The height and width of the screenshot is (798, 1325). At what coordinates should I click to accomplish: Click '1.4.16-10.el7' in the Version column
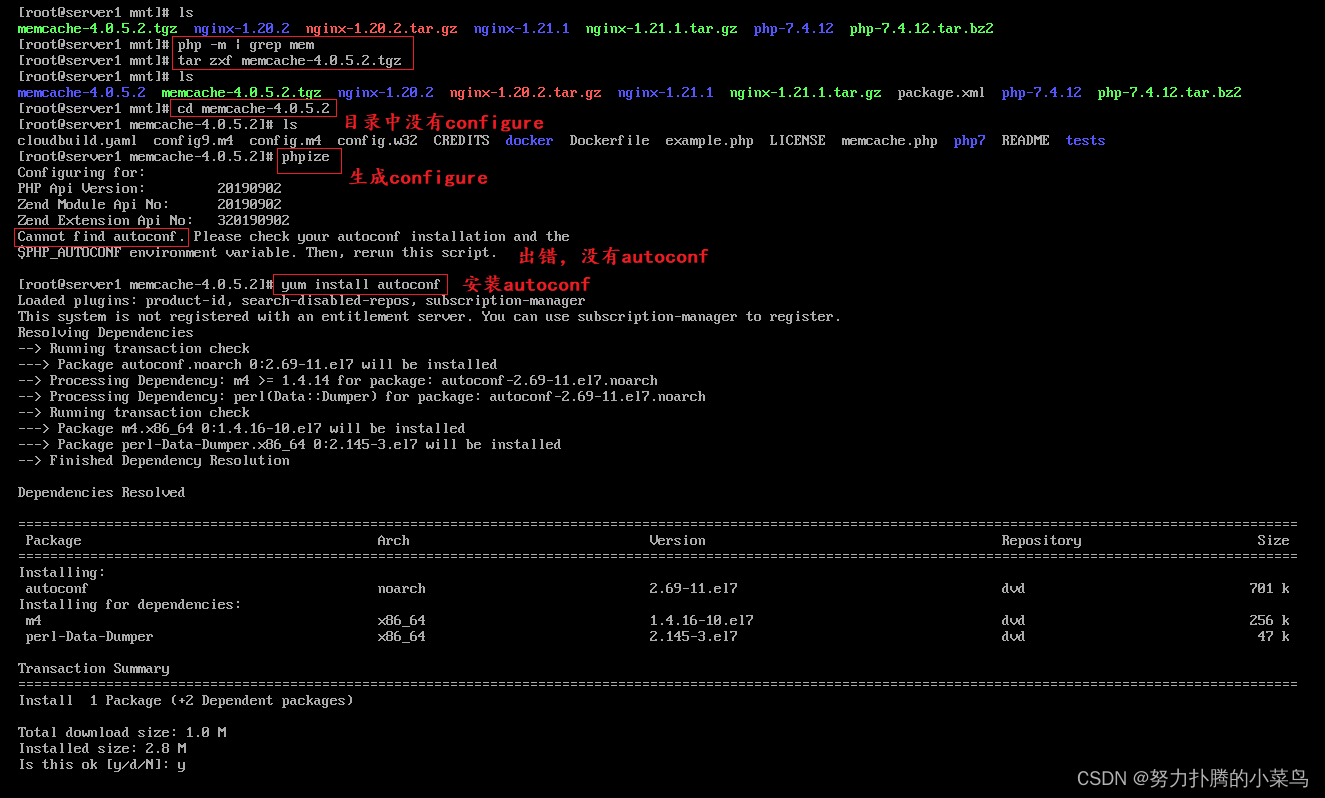point(701,621)
